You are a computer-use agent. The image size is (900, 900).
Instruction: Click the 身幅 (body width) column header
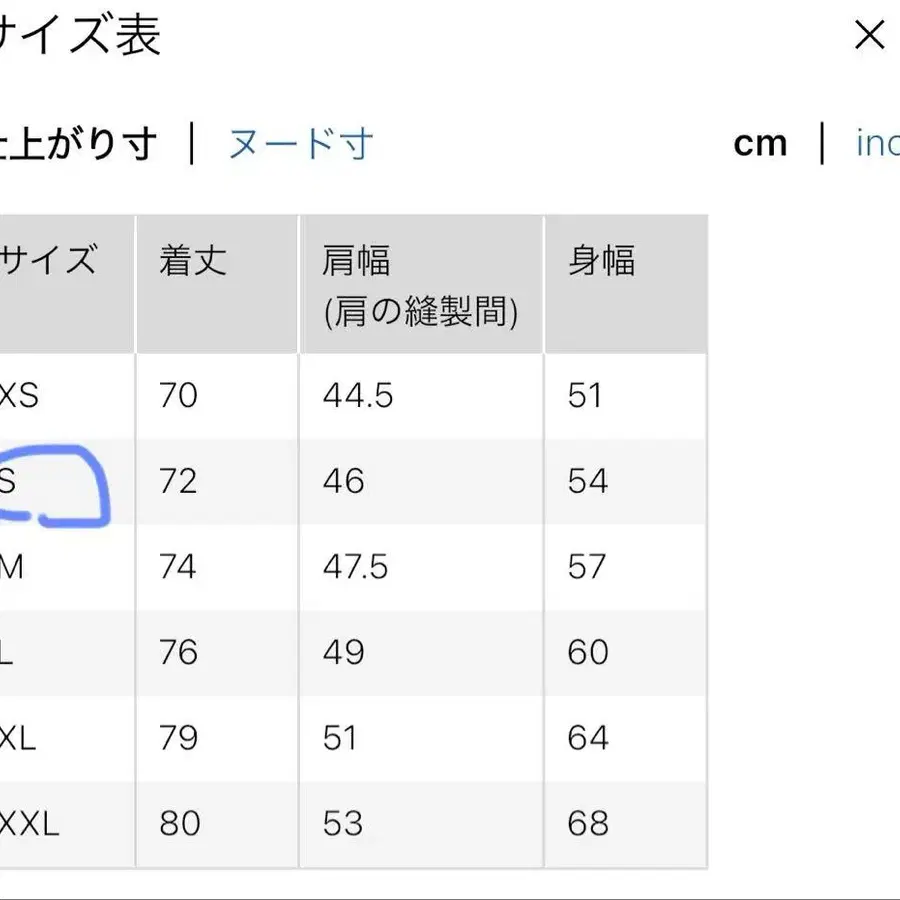(598, 259)
